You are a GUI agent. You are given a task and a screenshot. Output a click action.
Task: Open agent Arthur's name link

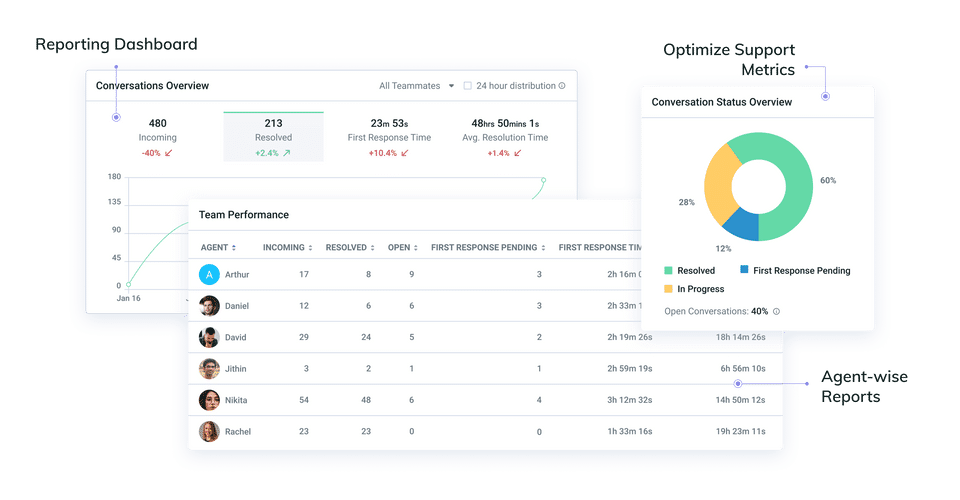point(237,275)
